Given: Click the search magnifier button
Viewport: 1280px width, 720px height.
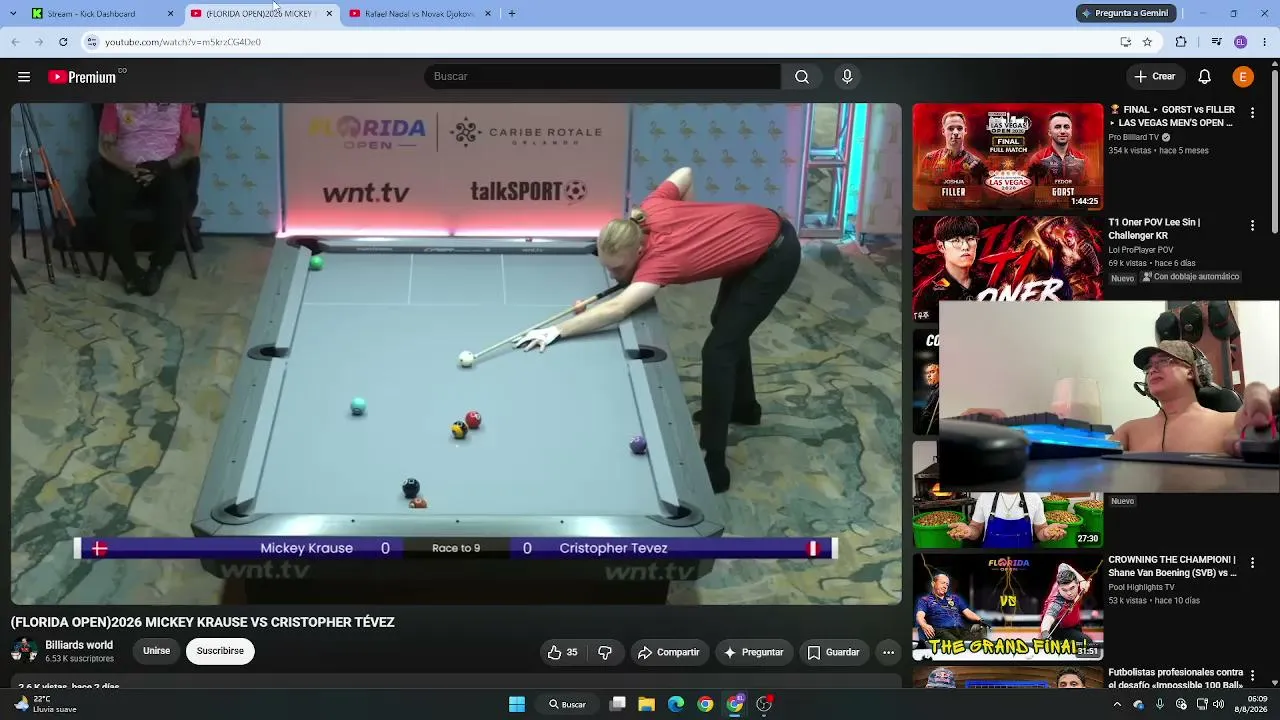Looking at the screenshot, I should [x=802, y=77].
